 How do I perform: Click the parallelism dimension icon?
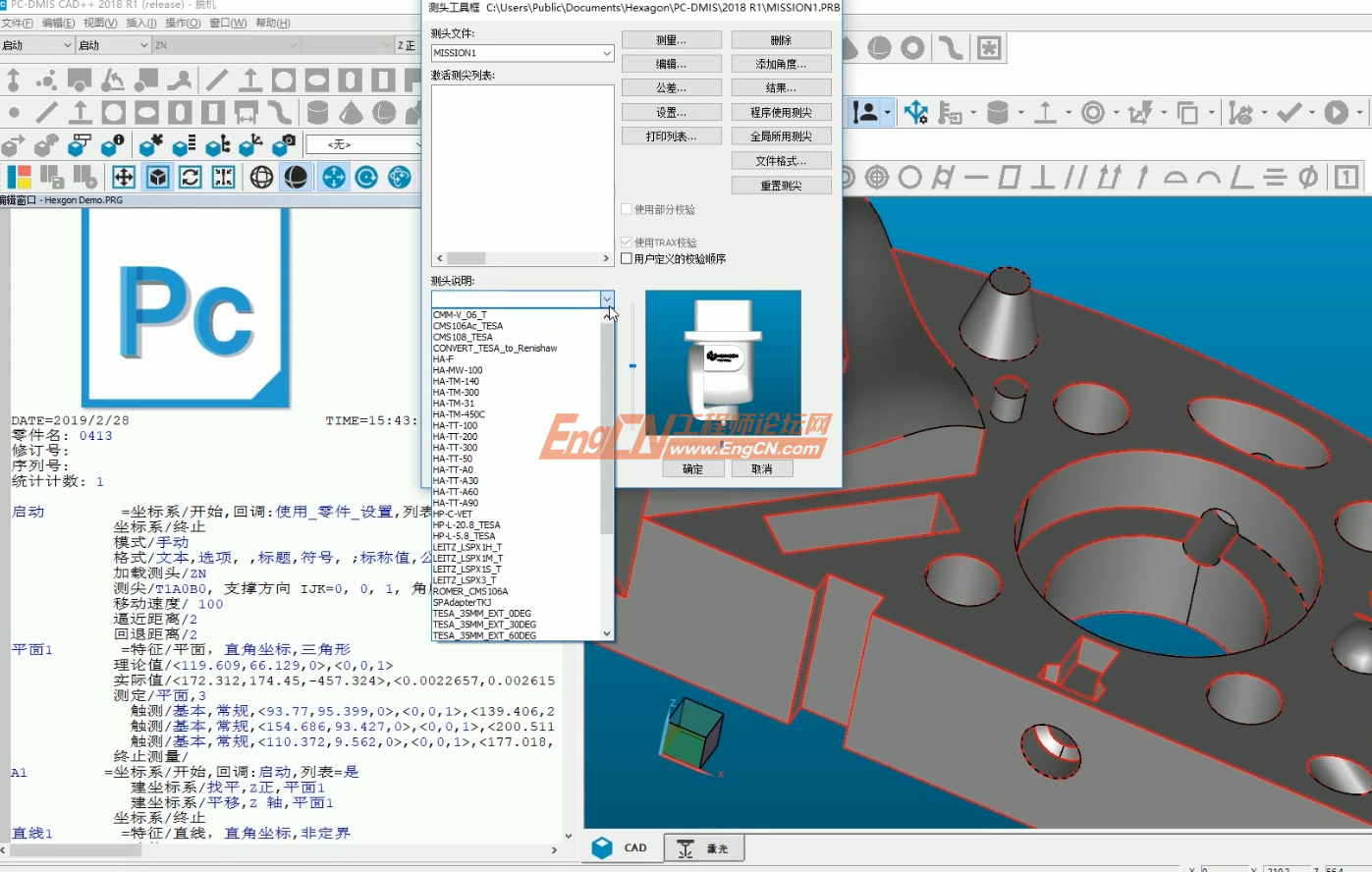(1076, 178)
